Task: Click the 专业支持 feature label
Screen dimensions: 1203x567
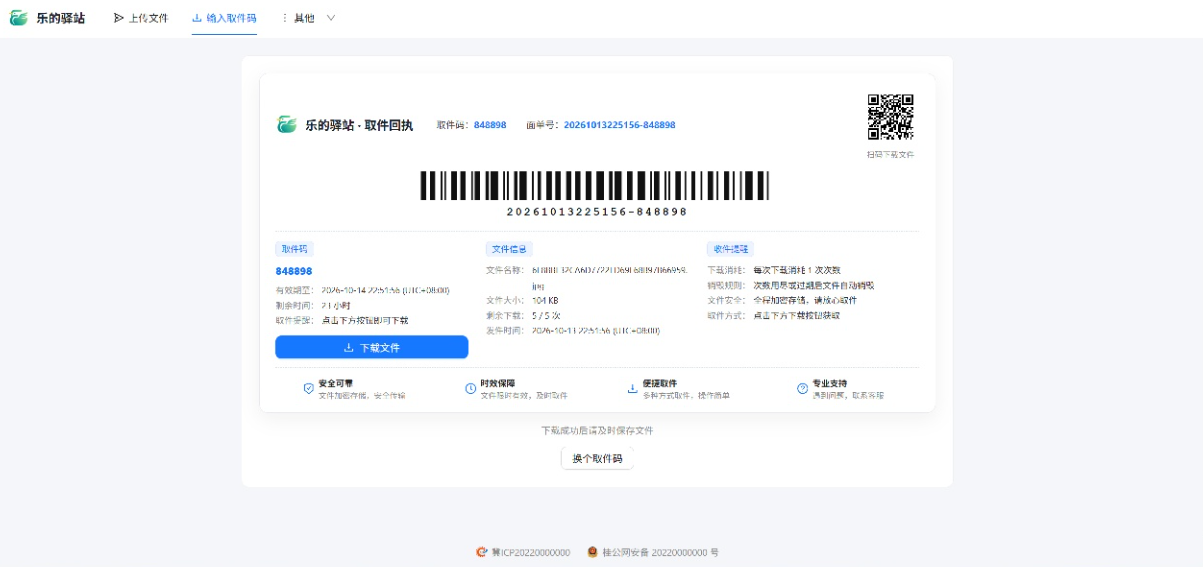Action: click(829, 383)
